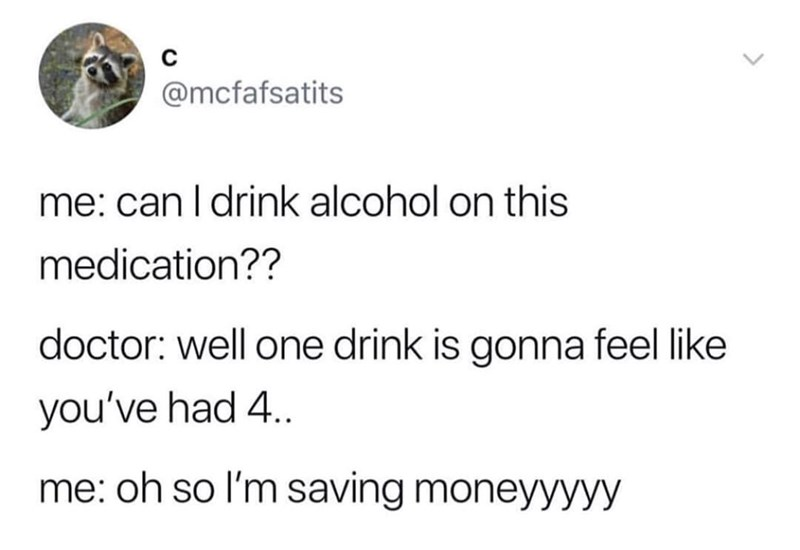
Task: Open the raccoon profile picture
Action: pos(92,76)
